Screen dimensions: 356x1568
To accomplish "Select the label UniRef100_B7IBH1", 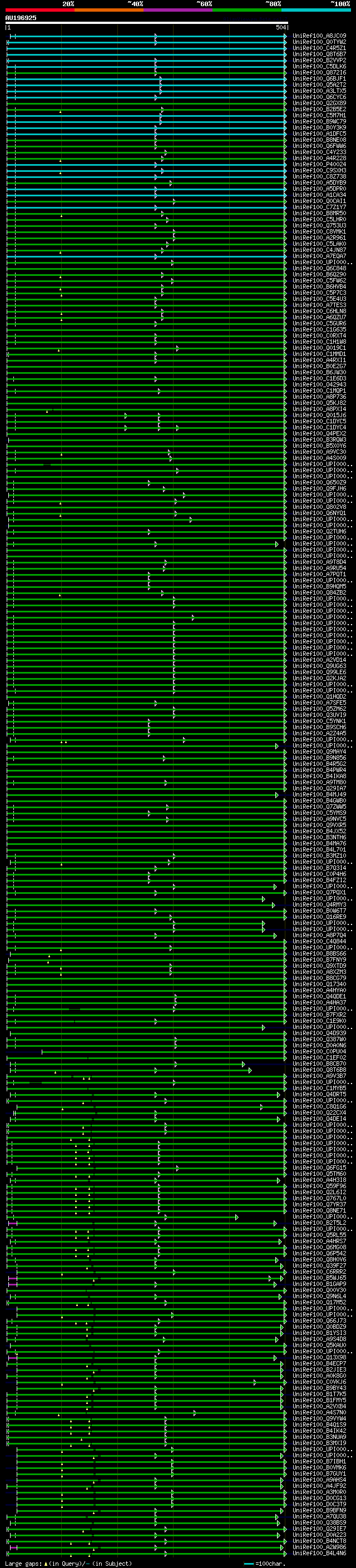I will click(x=319, y=1461).
